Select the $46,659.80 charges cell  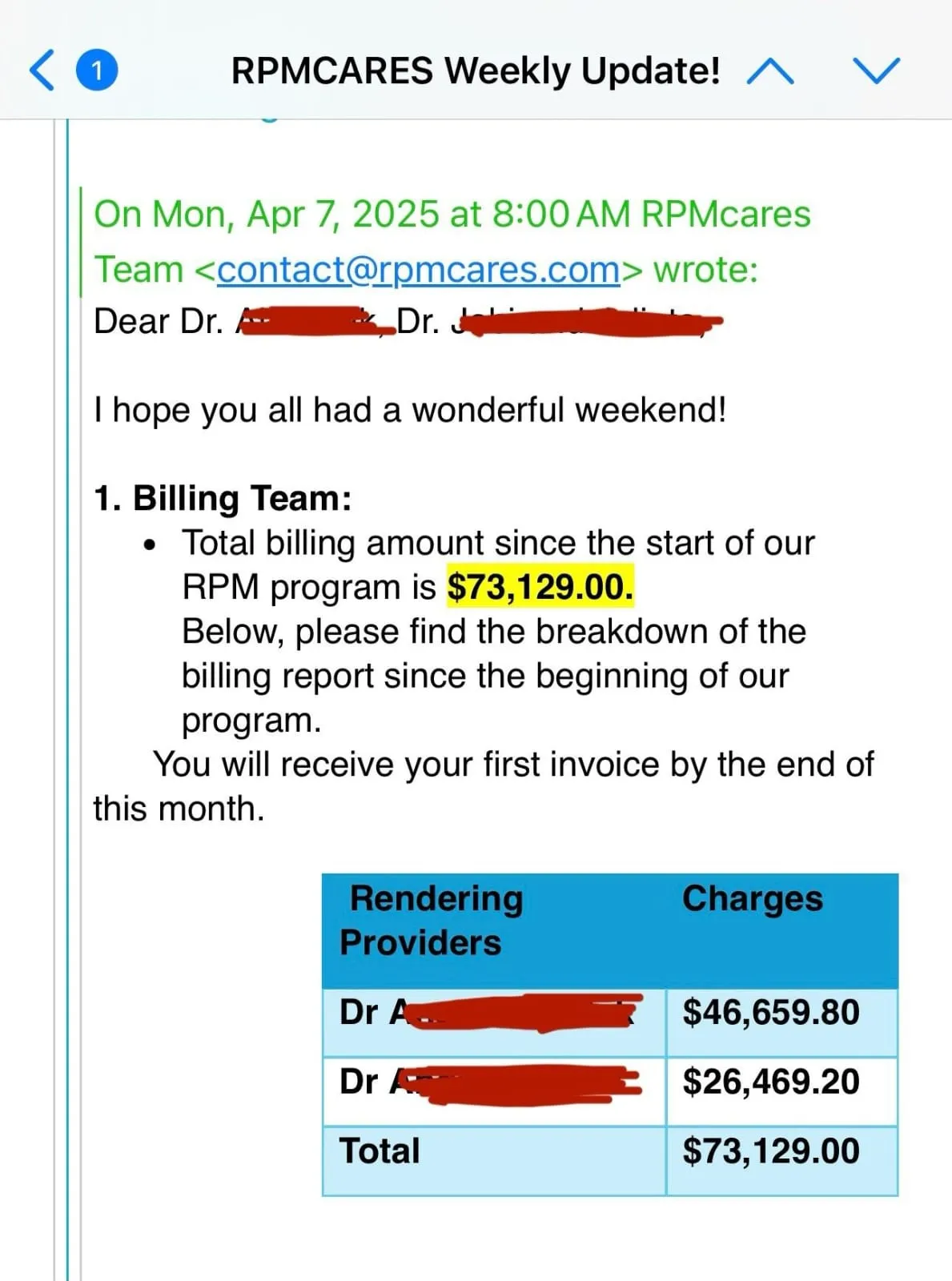coord(782,1022)
